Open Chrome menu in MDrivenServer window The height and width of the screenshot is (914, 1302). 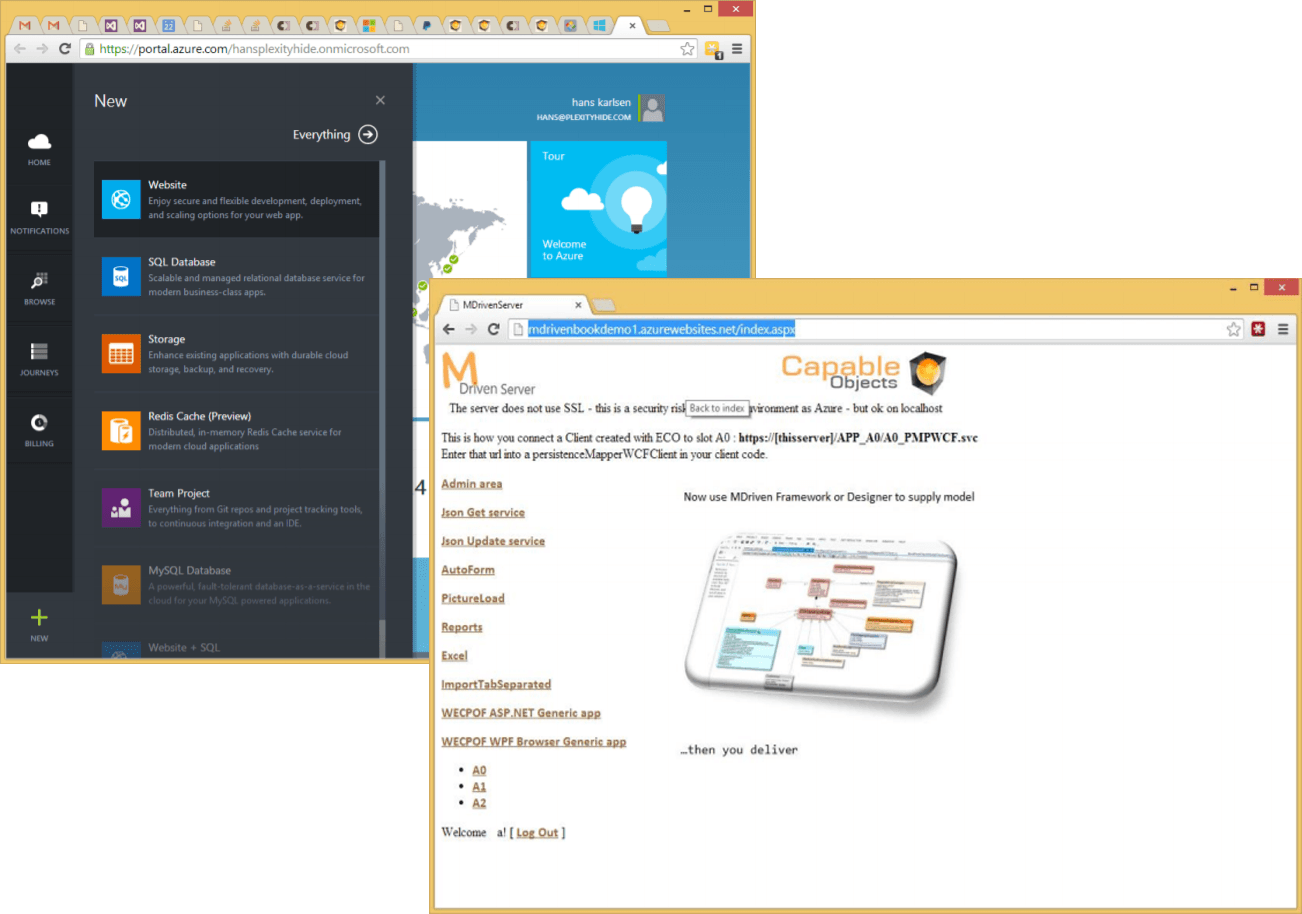(x=1283, y=329)
